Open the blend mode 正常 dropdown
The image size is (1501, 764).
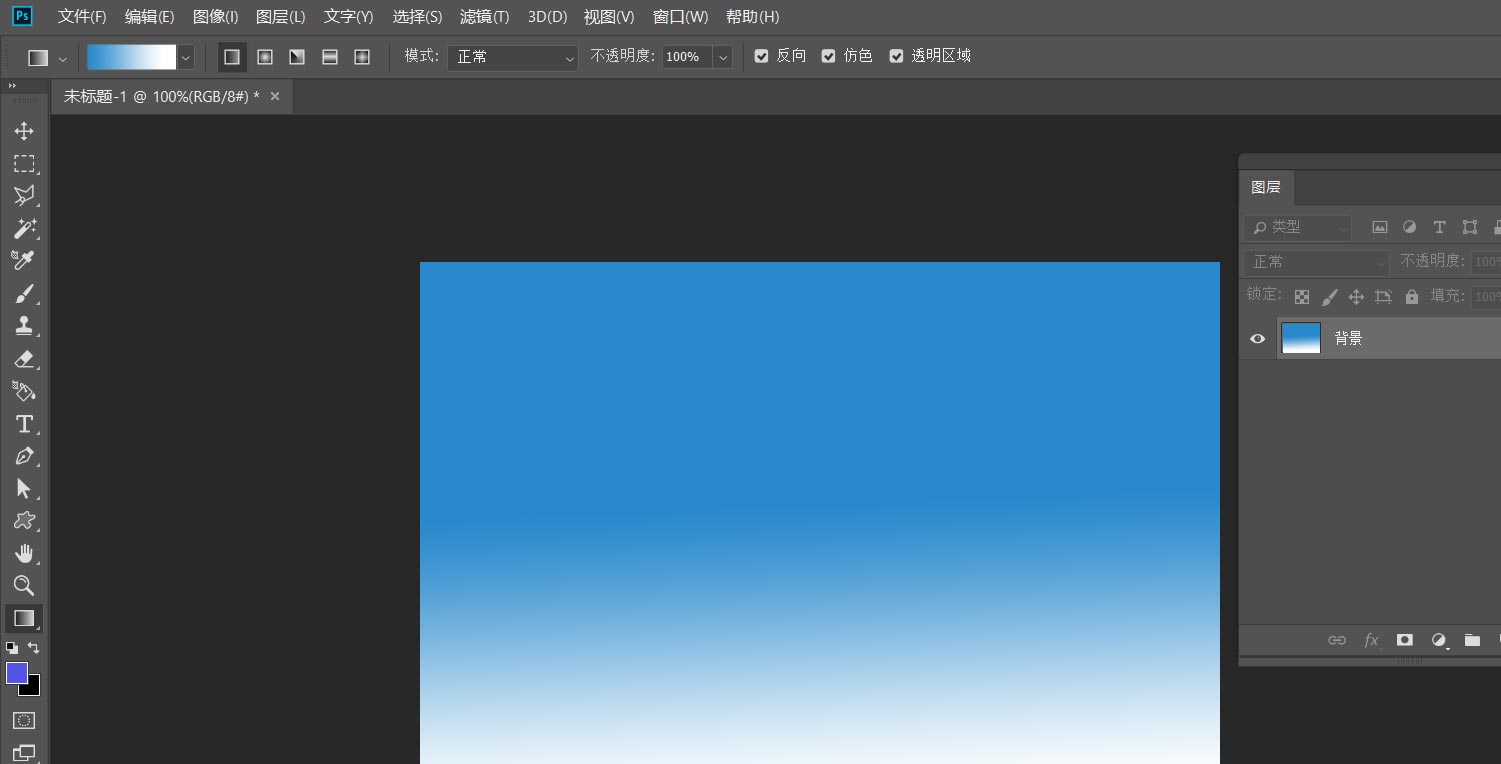(512, 57)
